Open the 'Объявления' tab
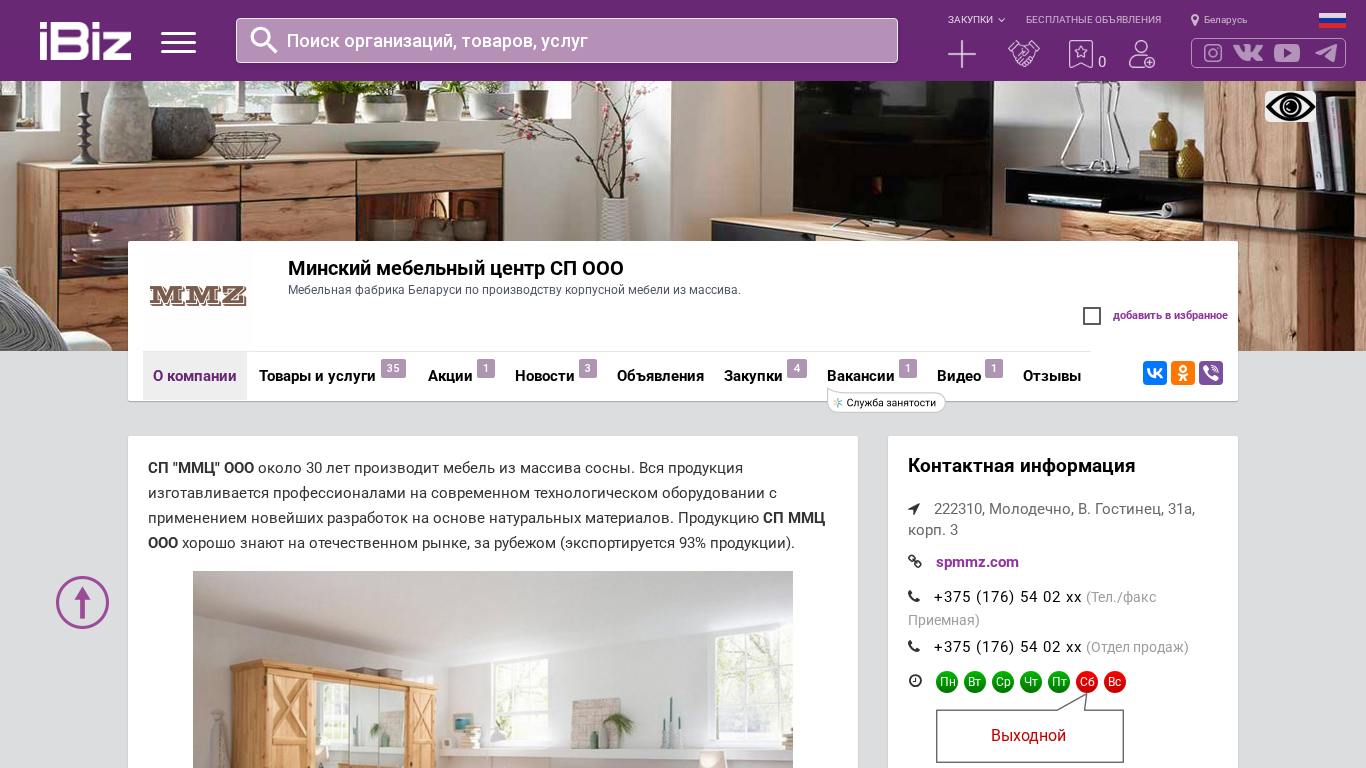Viewport: 1366px width, 768px height. pyautogui.click(x=660, y=376)
